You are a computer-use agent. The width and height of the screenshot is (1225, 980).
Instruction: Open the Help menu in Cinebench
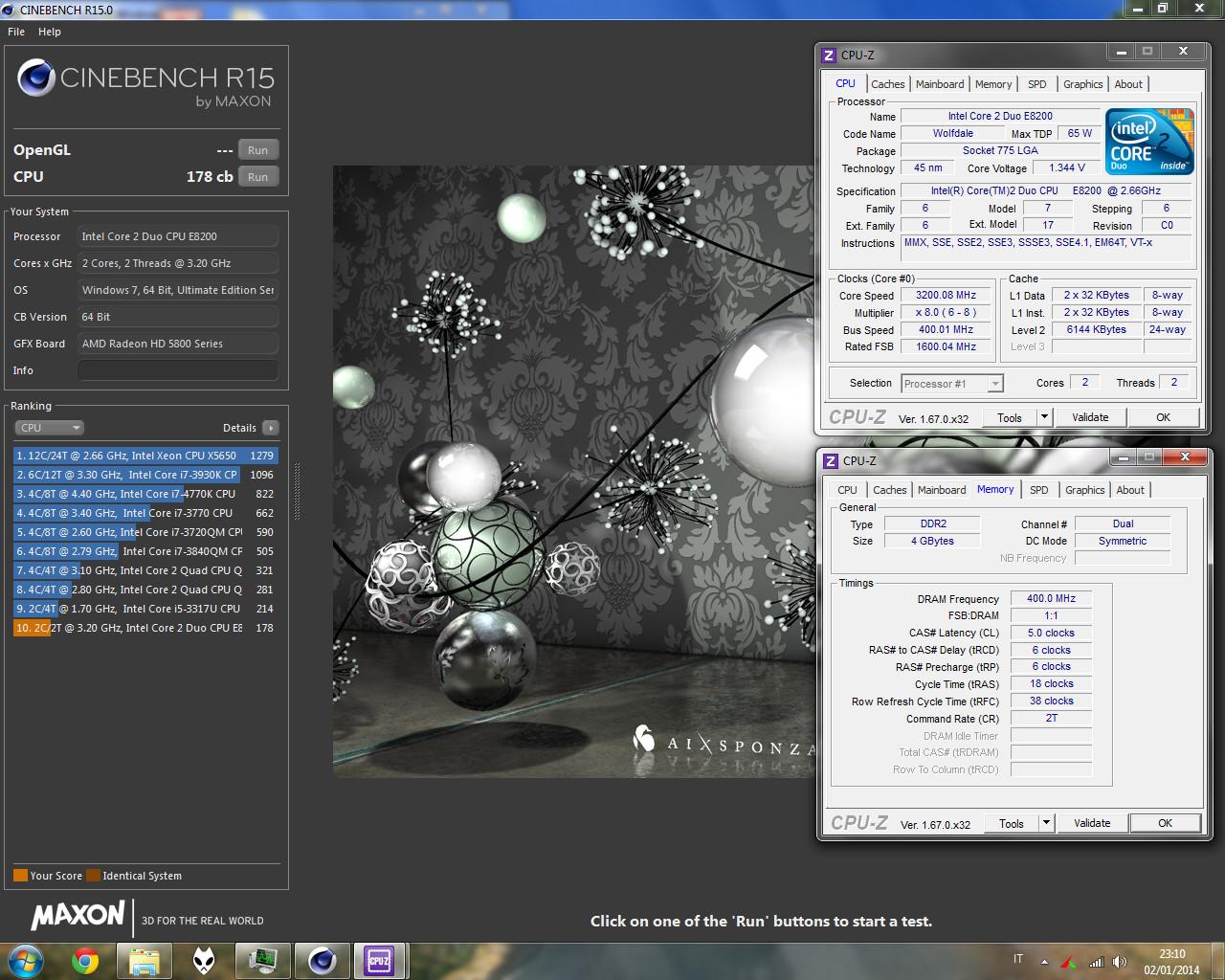(x=50, y=32)
